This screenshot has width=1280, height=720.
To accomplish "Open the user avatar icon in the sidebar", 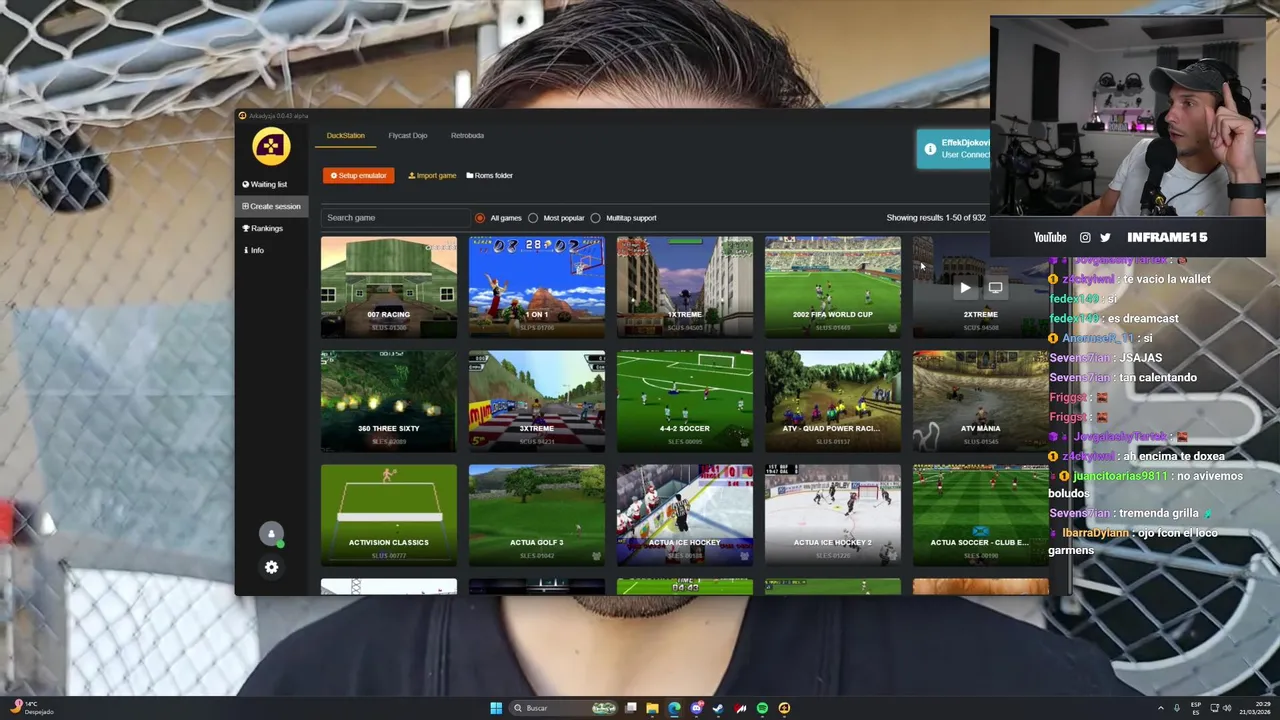I will 271,534.
